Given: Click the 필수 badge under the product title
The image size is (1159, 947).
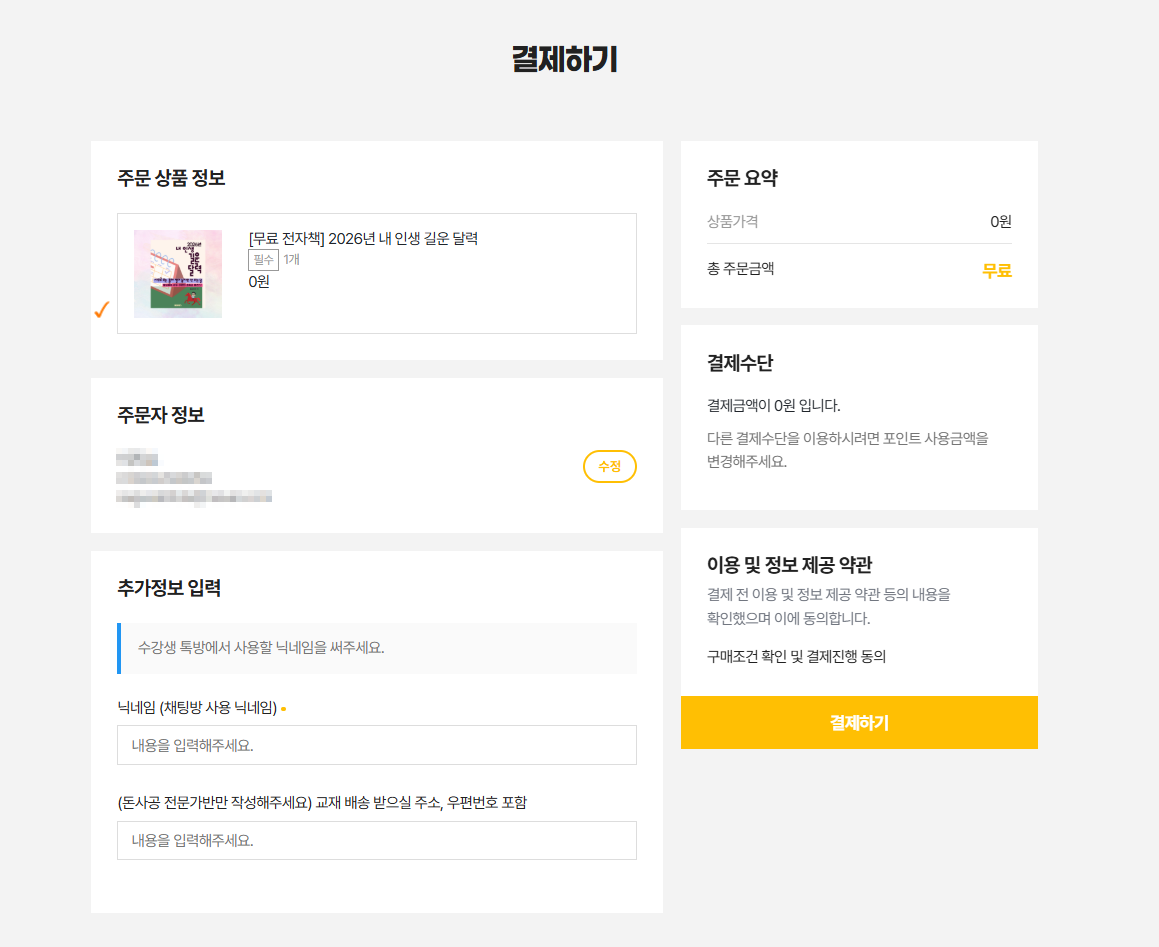Looking at the screenshot, I should pyautogui.click(x=263, y=260).
